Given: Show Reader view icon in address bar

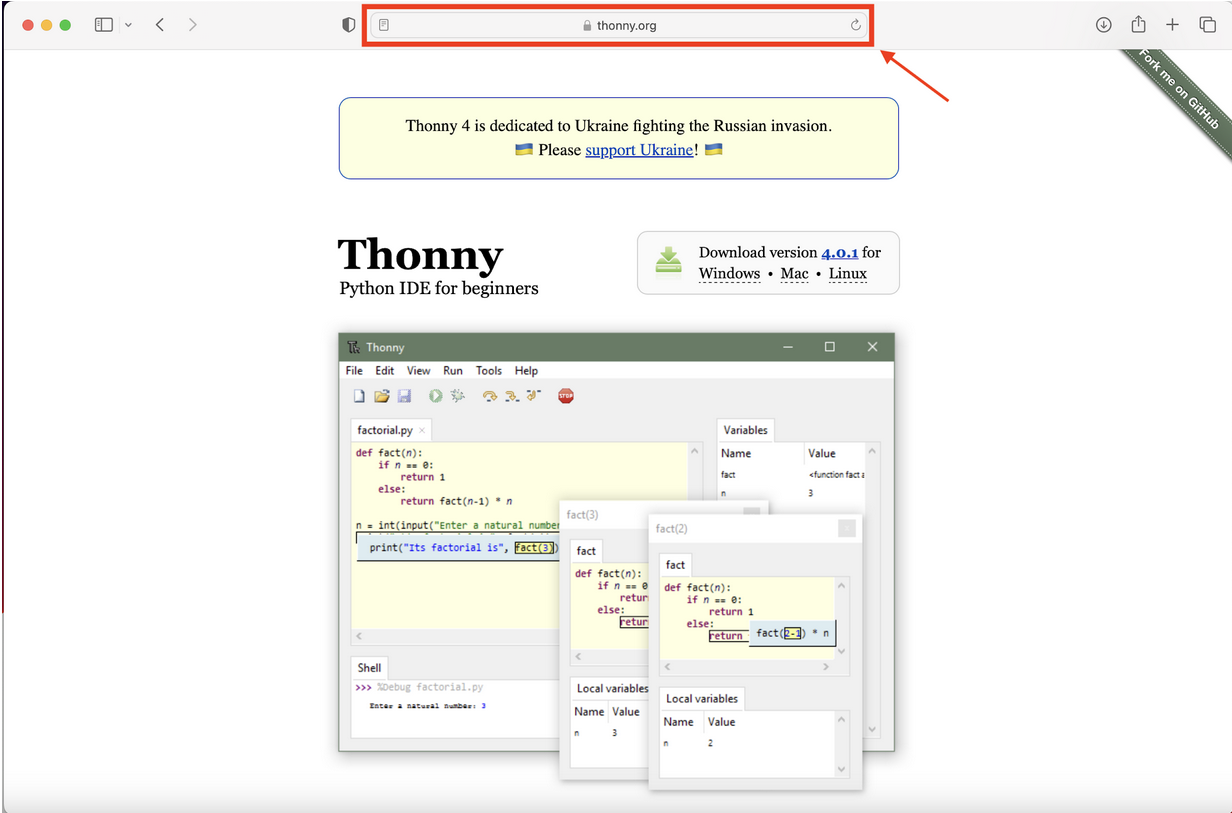Looking at the screenshot, I should [x=384, y=26].
